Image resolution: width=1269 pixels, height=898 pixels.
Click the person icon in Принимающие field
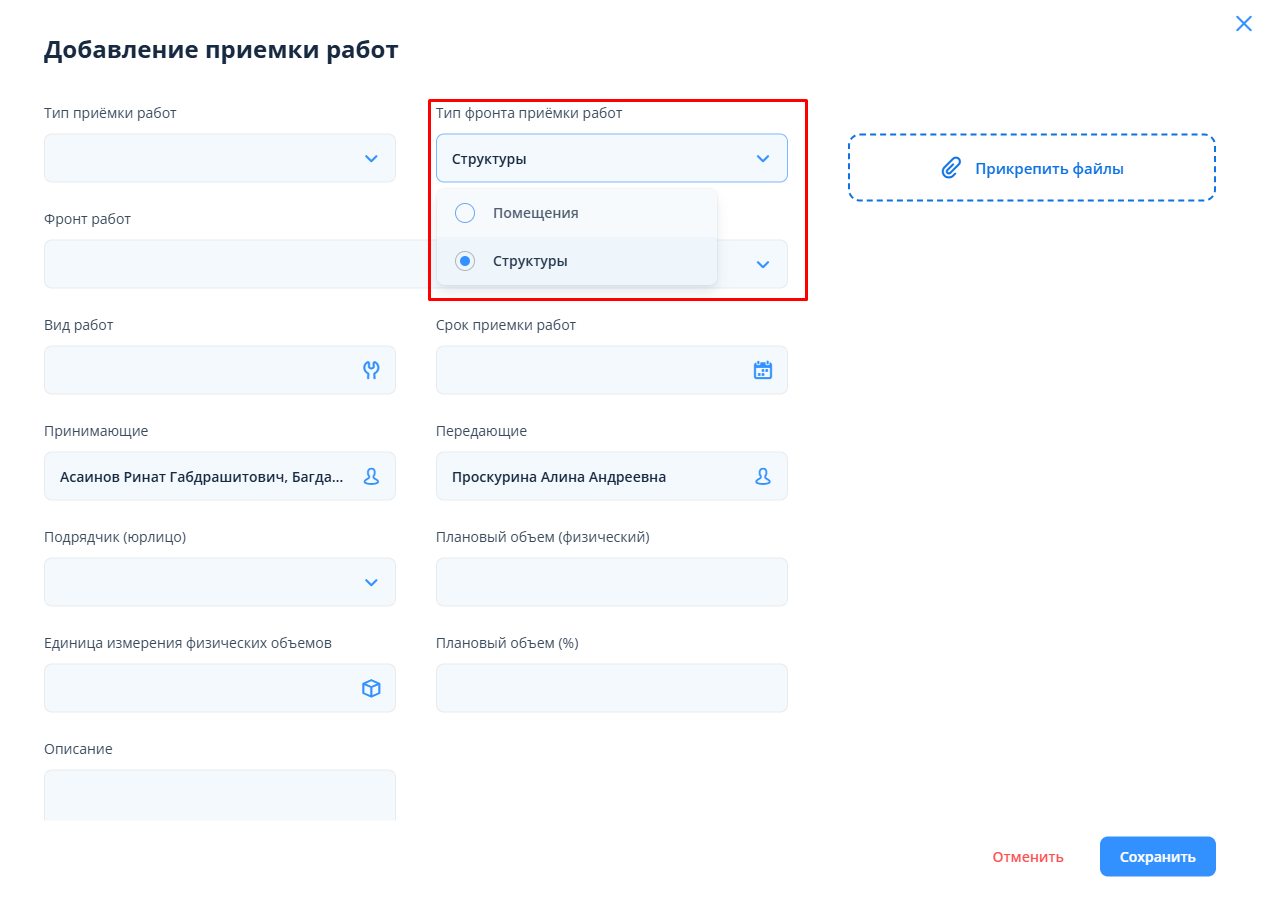click(371, 476)
